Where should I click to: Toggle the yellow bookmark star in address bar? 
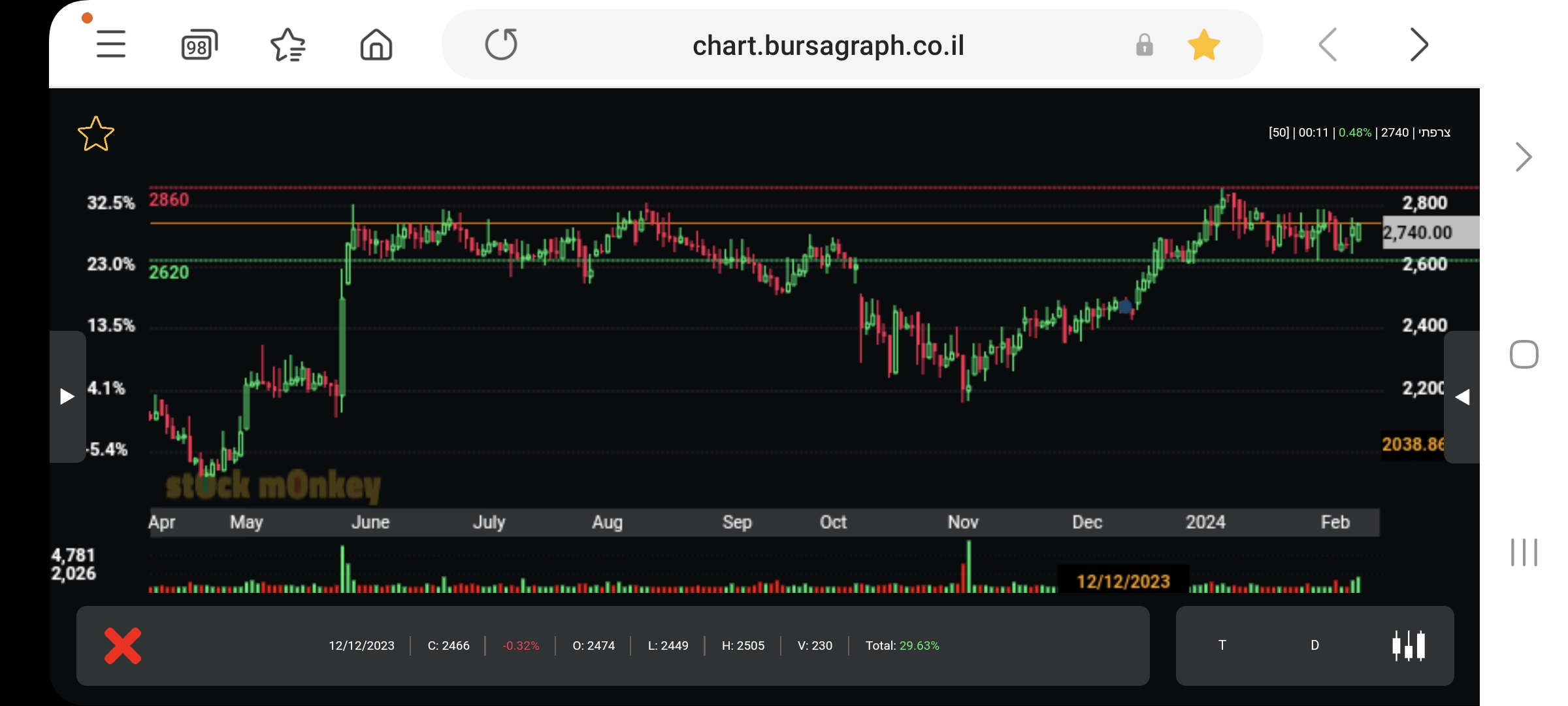pyautogui.click(x=1203, y=45)
